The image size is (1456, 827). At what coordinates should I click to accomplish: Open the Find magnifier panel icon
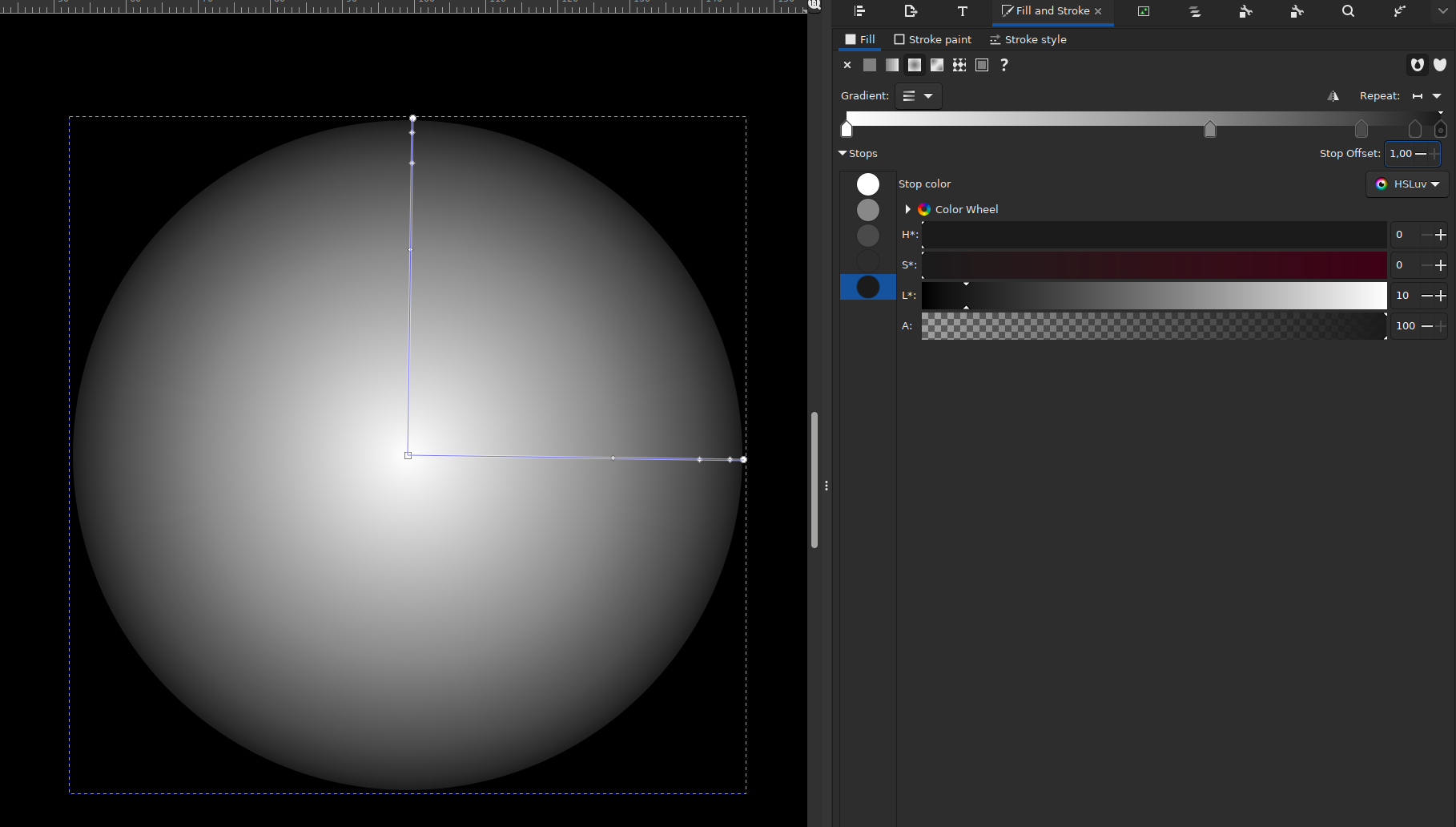1348,11
